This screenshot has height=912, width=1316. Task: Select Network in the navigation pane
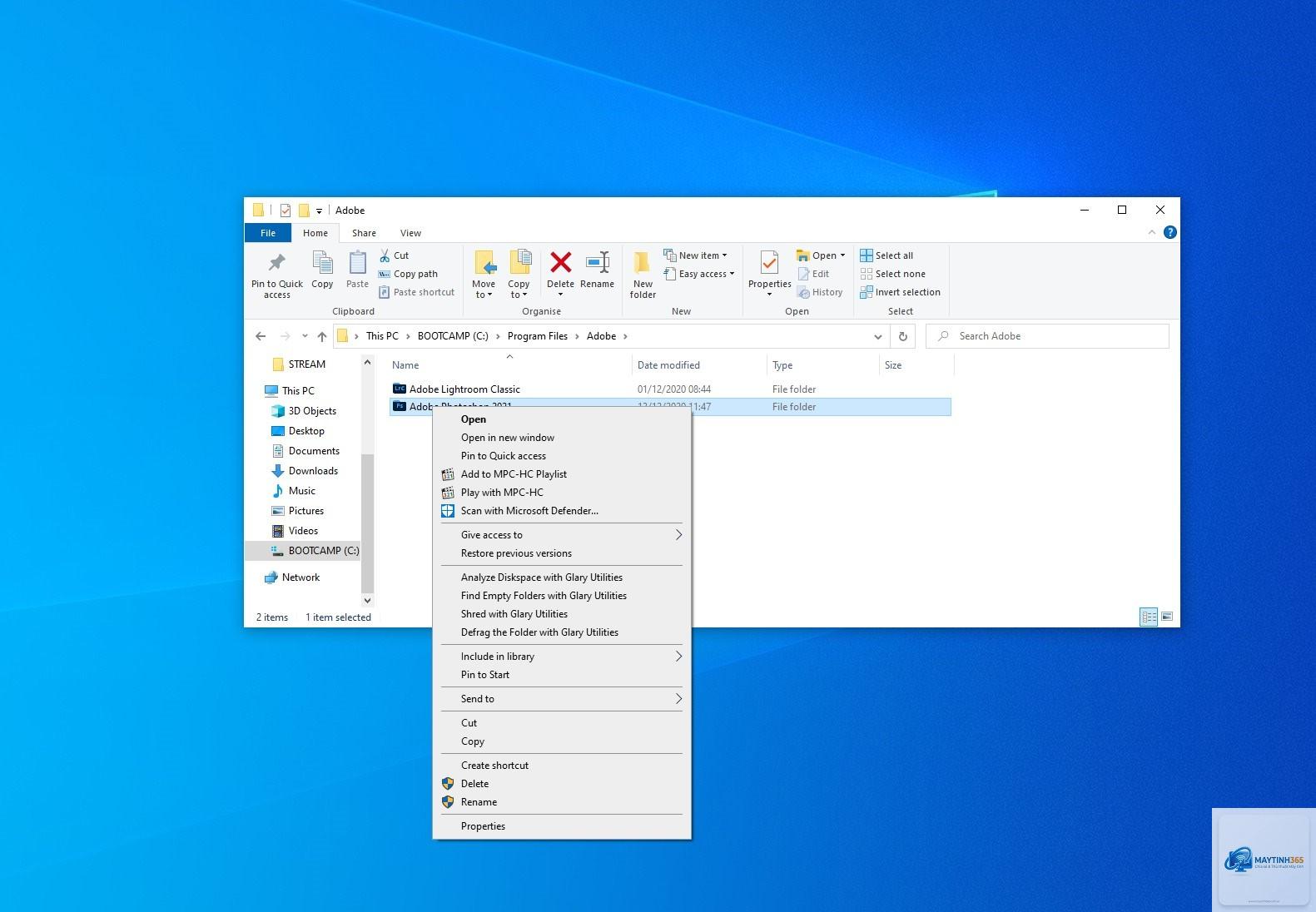click(300, 577)
